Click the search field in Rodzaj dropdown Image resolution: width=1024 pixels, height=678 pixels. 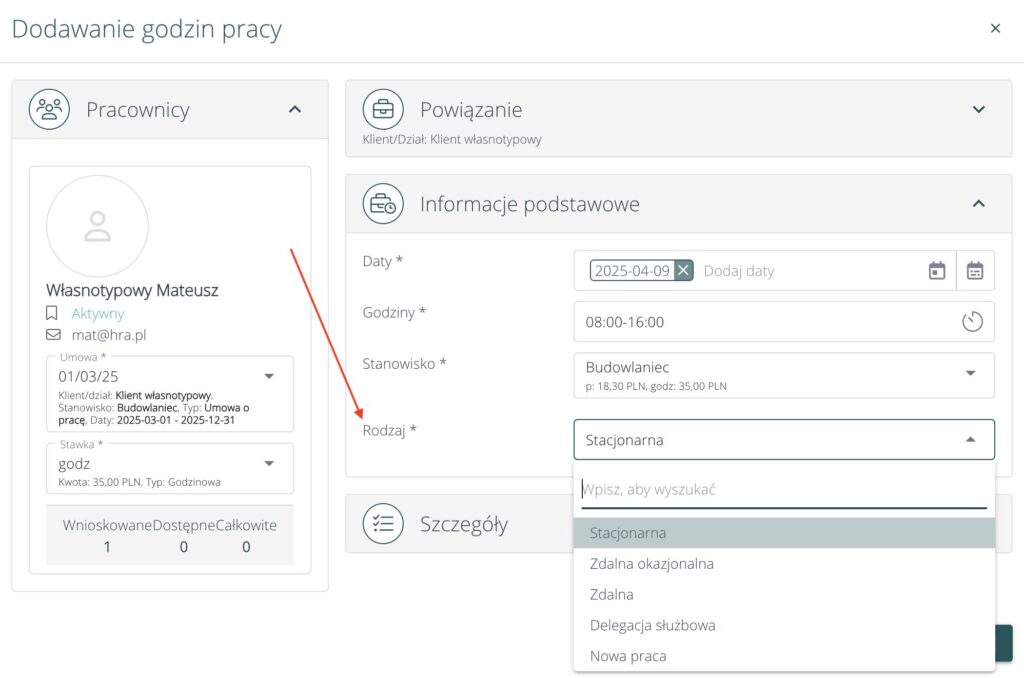[x=783, y=490]
